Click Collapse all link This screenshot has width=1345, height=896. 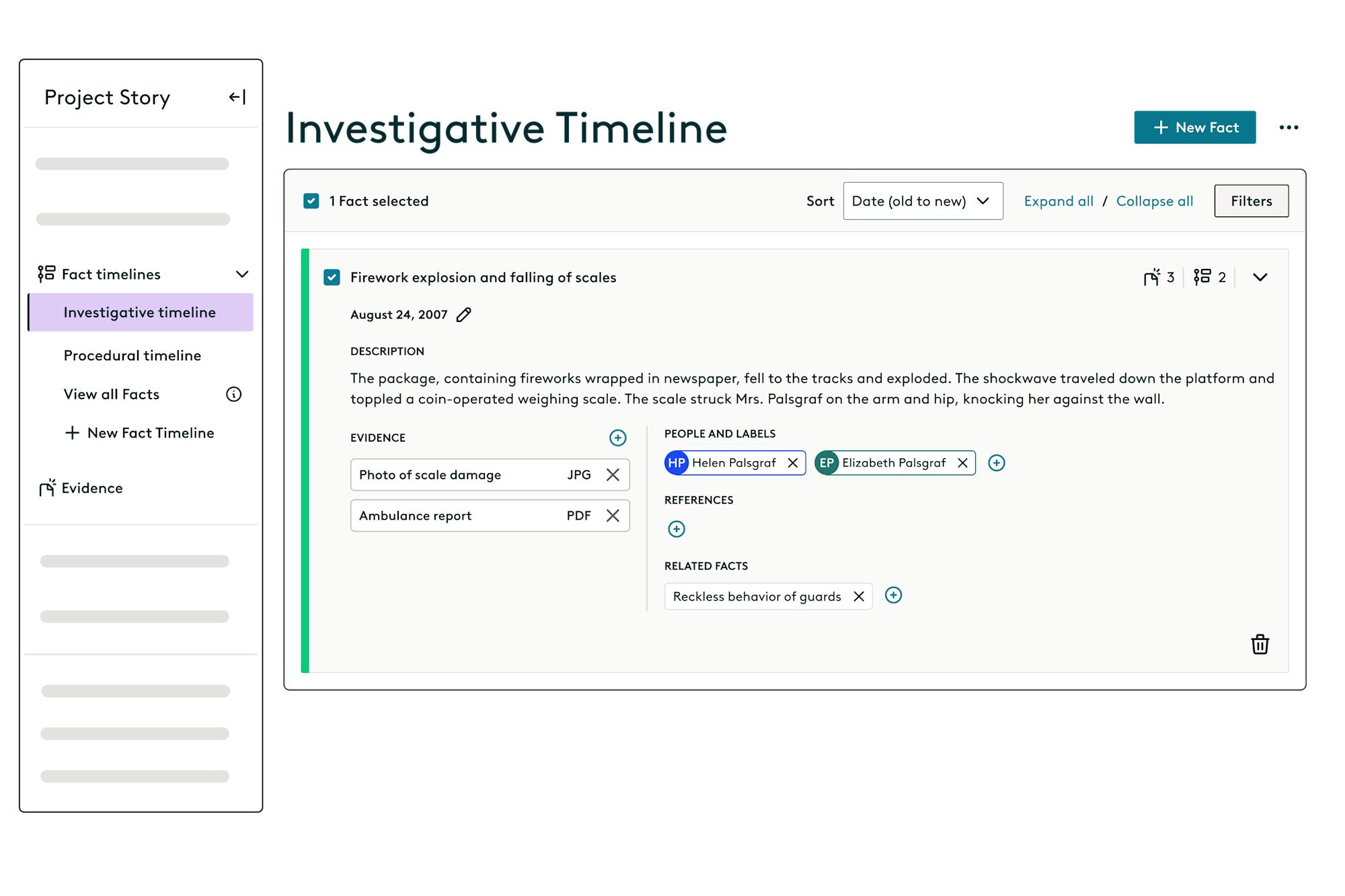click(1155, 201)
